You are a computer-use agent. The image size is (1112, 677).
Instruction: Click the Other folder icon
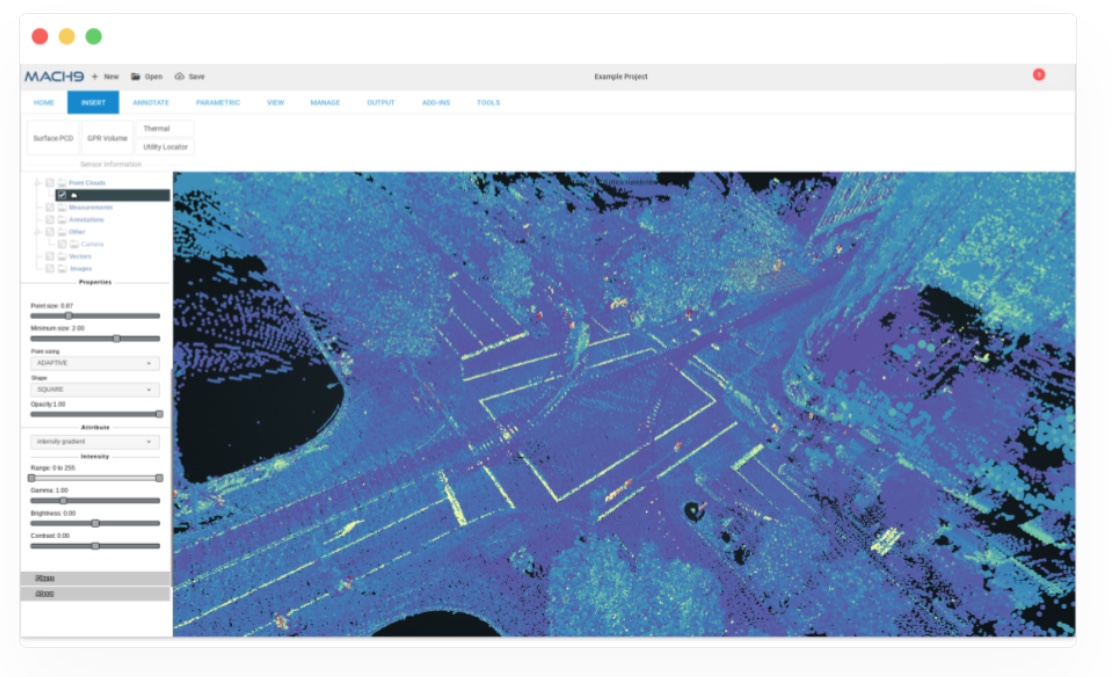point(62,232)
